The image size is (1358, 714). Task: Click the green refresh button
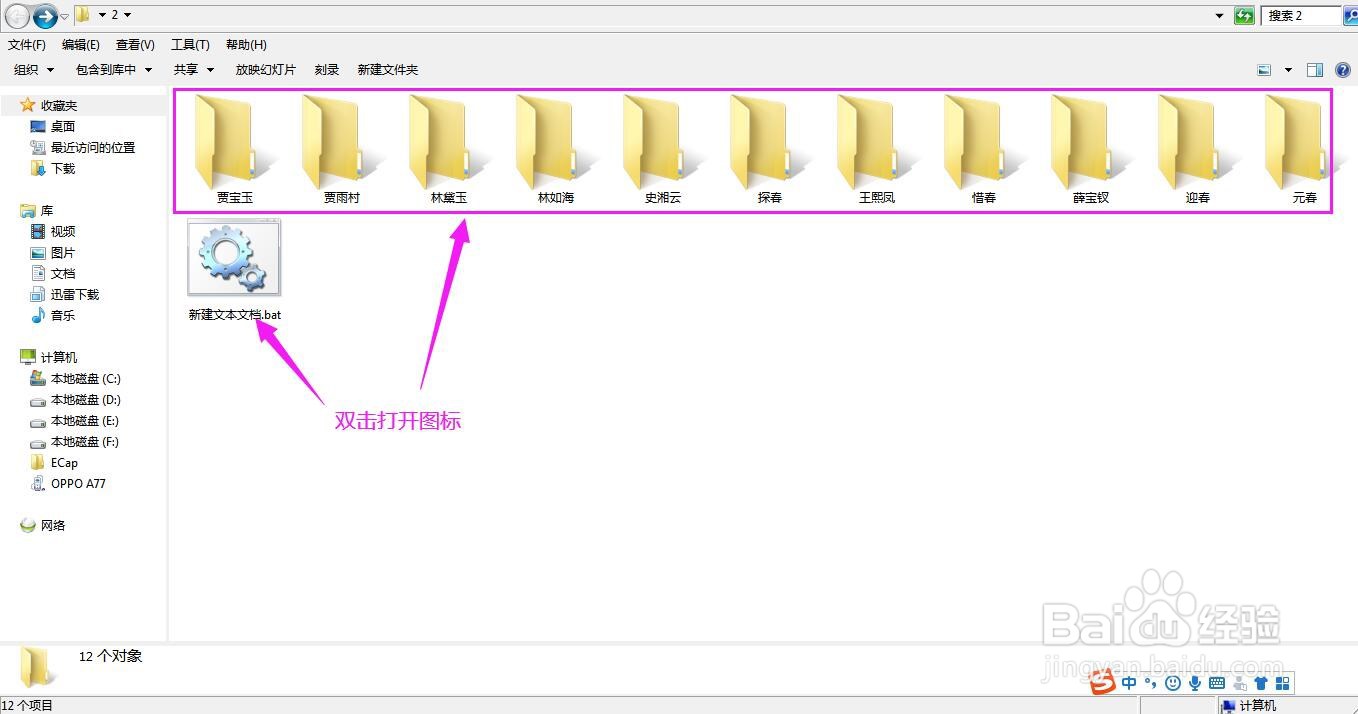(1244, 16)
